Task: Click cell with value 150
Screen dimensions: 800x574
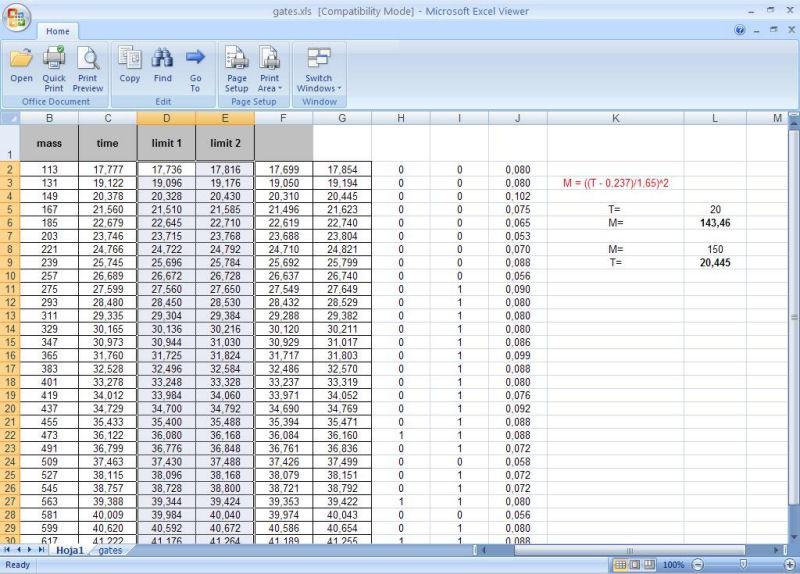Action: (715, 249)
